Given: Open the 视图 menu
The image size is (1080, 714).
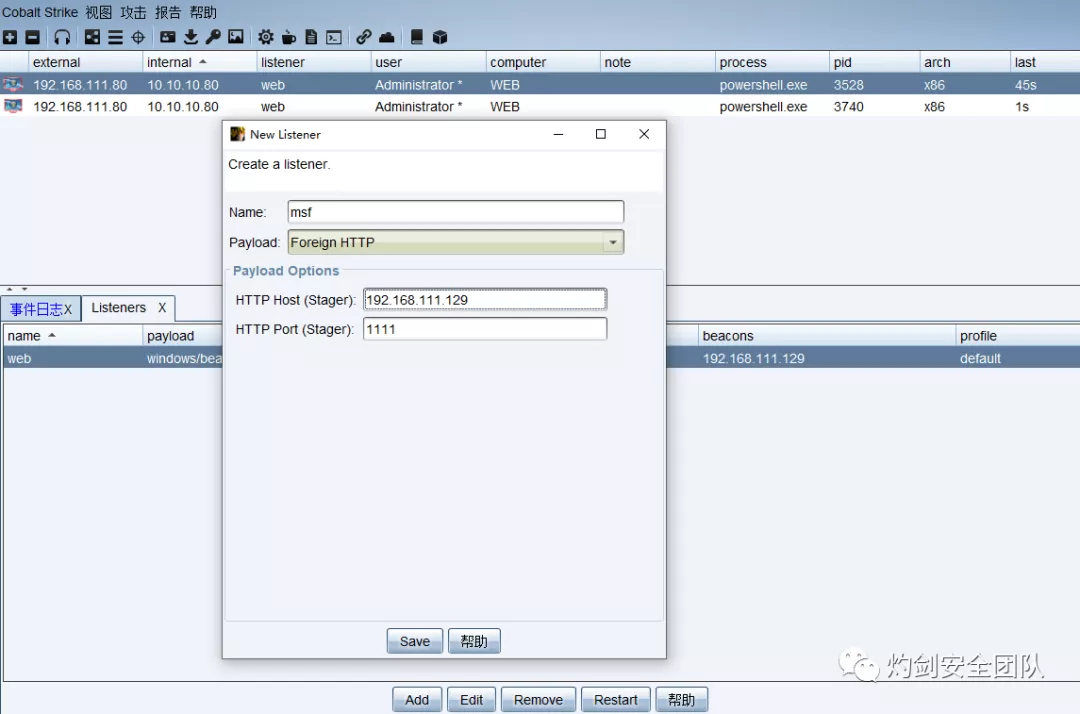Looking at the screenshot, I should point(98,12).
